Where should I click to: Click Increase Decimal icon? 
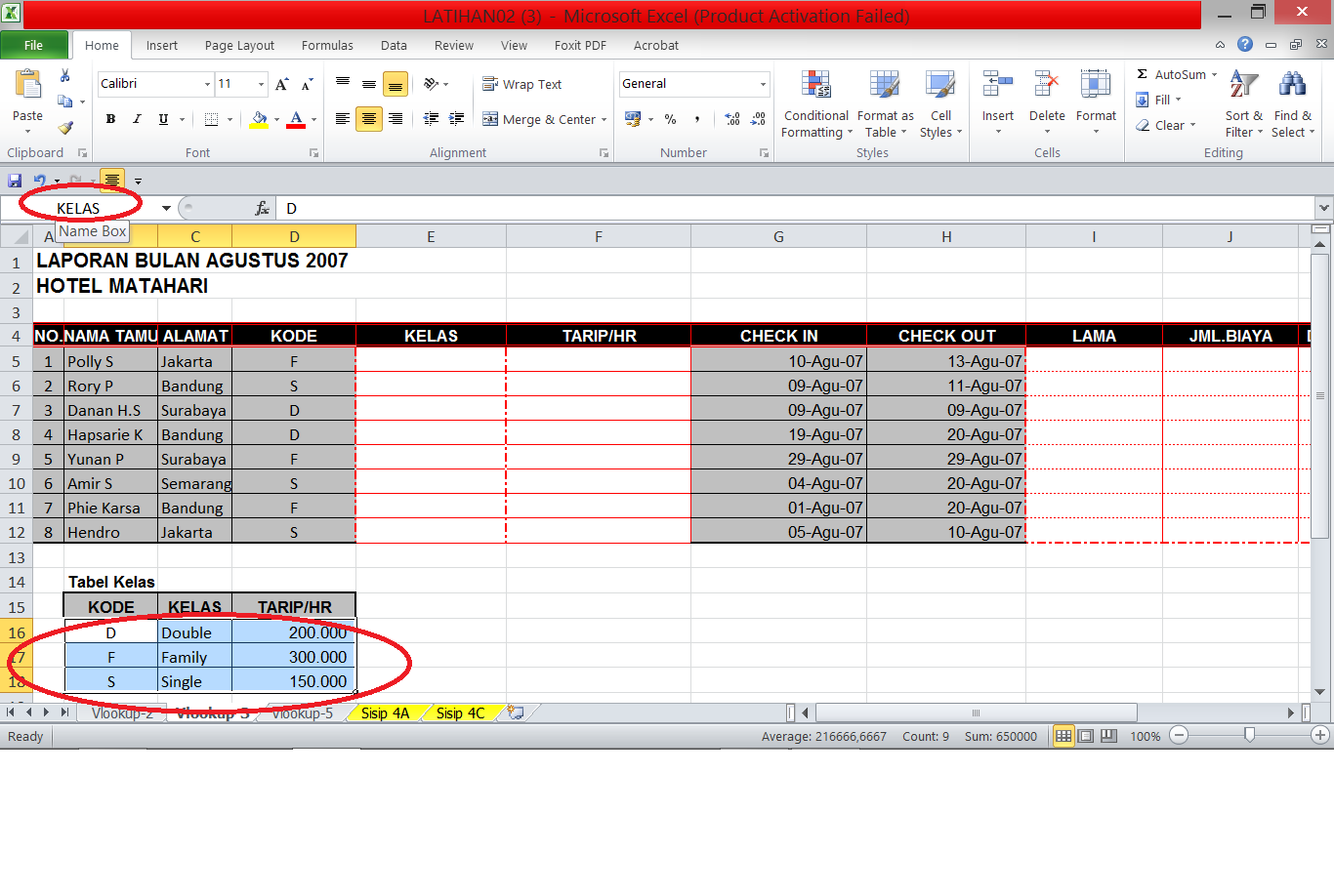tap(732, 119)
